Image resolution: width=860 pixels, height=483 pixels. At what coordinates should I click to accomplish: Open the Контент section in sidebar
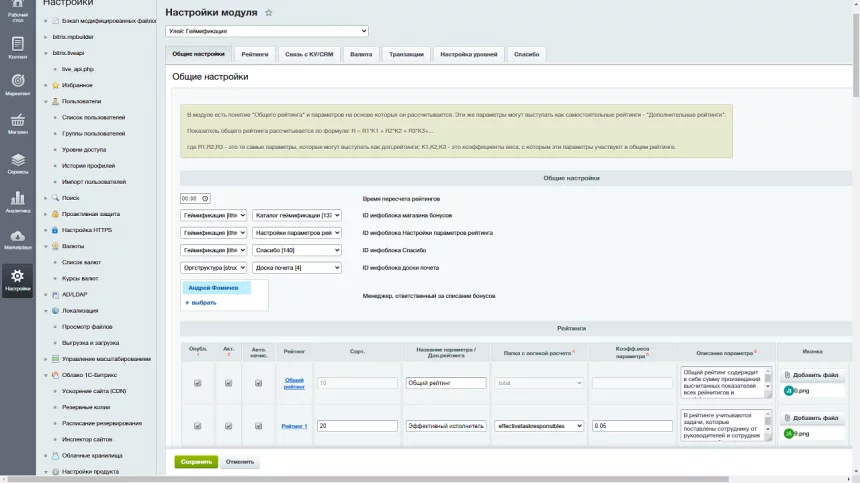(18, 48)
